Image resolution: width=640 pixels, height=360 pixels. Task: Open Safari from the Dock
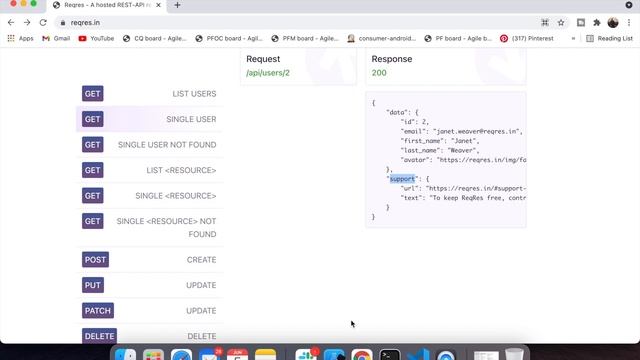181,355
